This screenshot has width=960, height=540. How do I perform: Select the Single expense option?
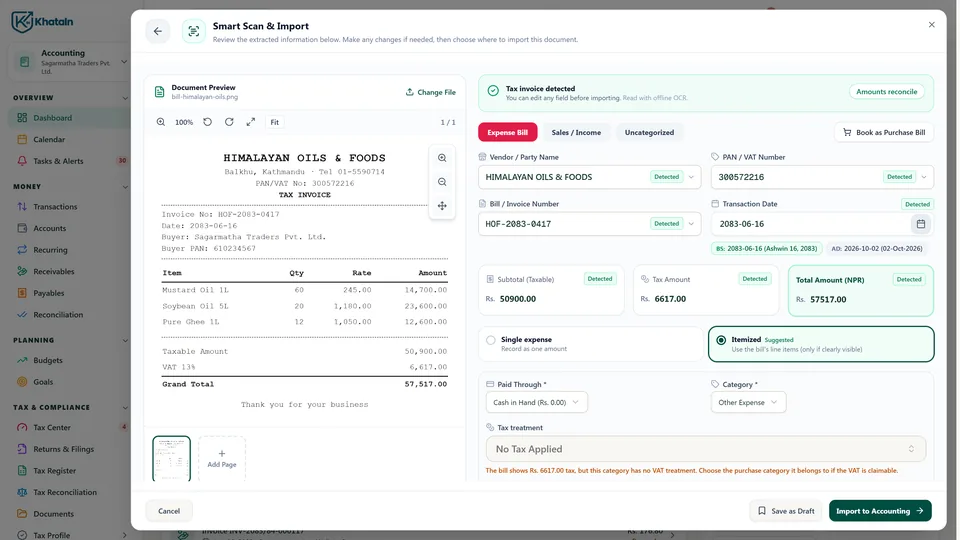pos(590,344)
